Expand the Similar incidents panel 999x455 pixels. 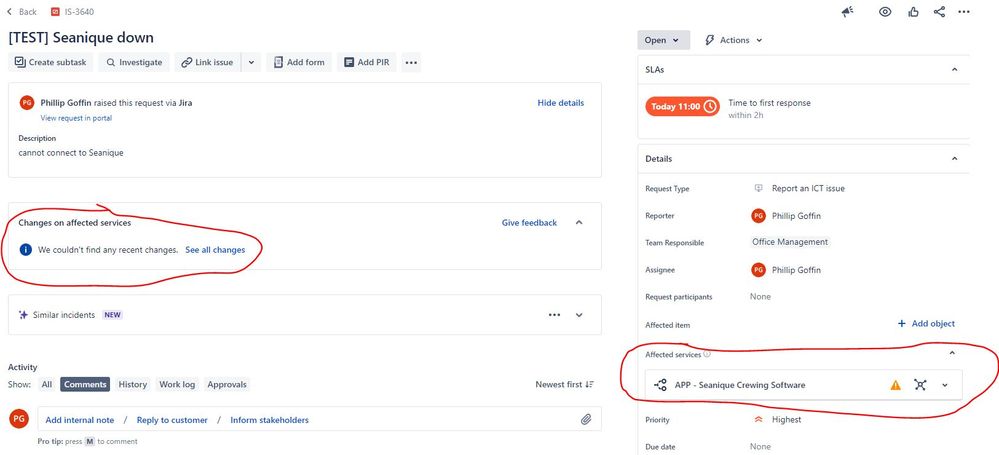coord(579,315)
